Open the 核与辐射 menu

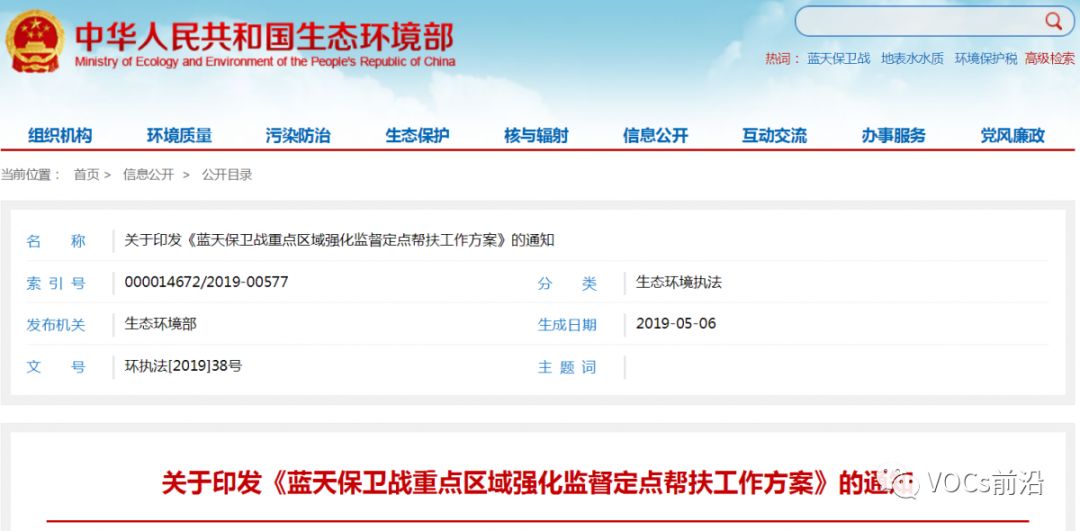537,136
